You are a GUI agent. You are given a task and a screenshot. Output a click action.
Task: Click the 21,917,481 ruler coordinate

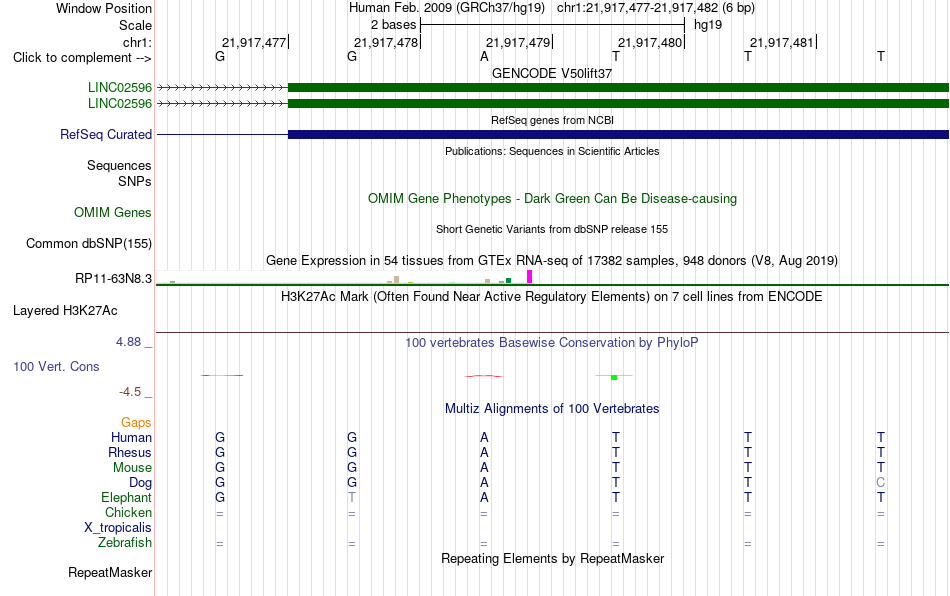[782, 42]
